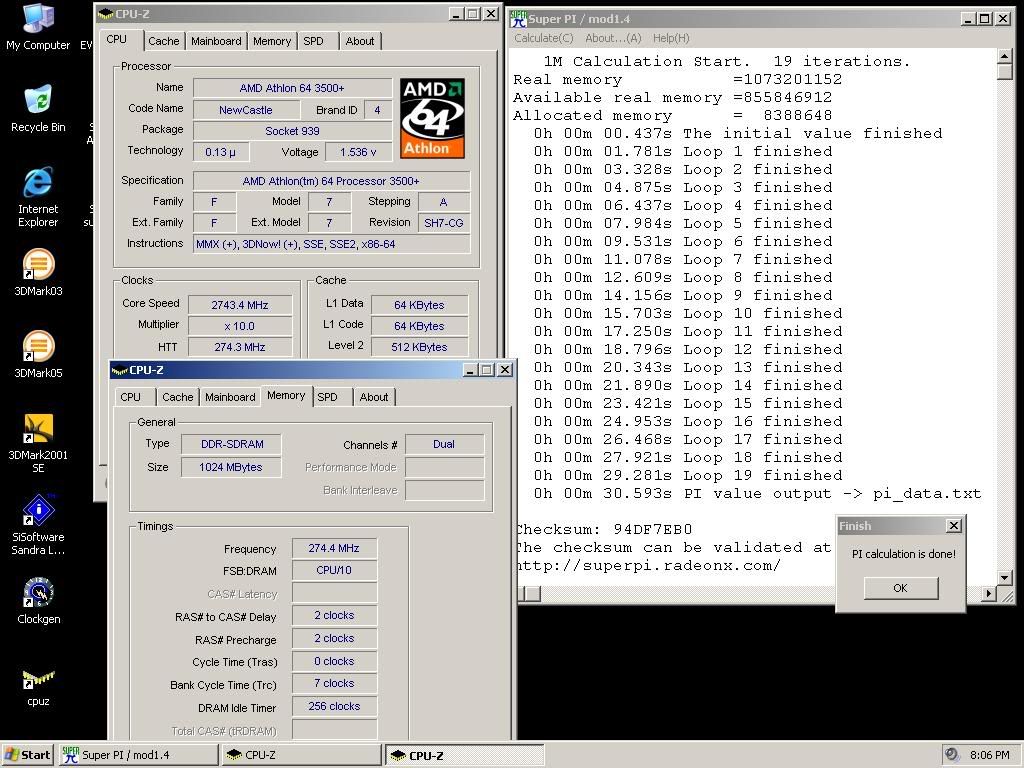Click the AMD Athlon 64 logo
This screenshot has height=768, width=1024.
(432, 118)
